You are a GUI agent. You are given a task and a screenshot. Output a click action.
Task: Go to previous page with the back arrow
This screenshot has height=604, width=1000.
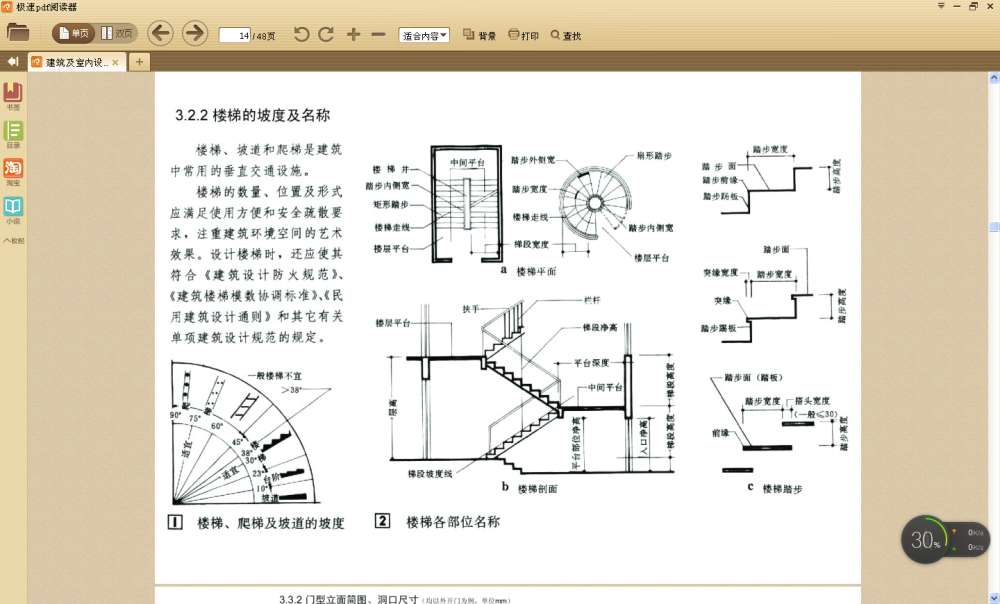click(161, 33)
